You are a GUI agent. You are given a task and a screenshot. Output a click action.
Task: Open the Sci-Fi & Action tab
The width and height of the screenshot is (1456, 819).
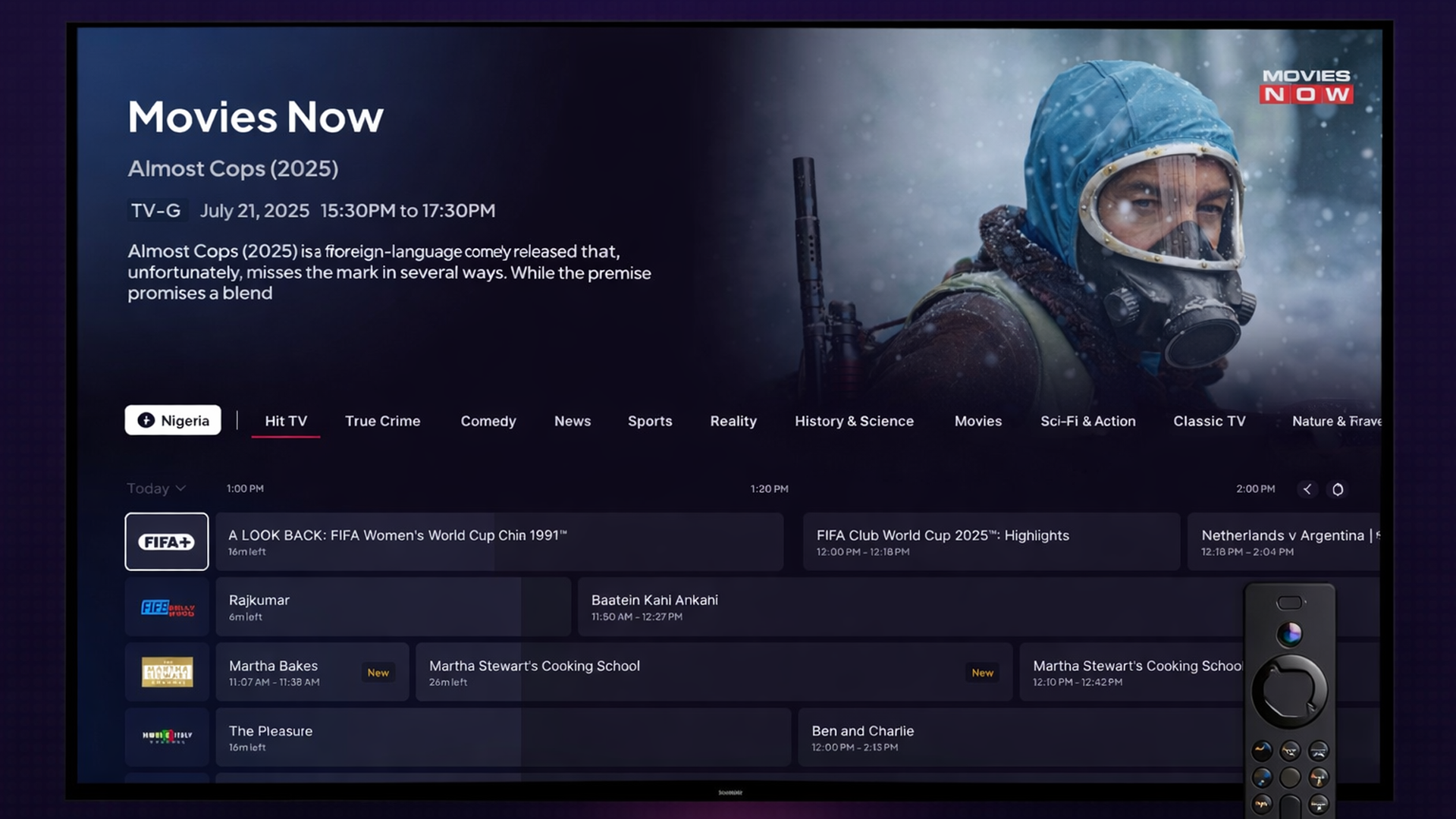coord(1088,421)
